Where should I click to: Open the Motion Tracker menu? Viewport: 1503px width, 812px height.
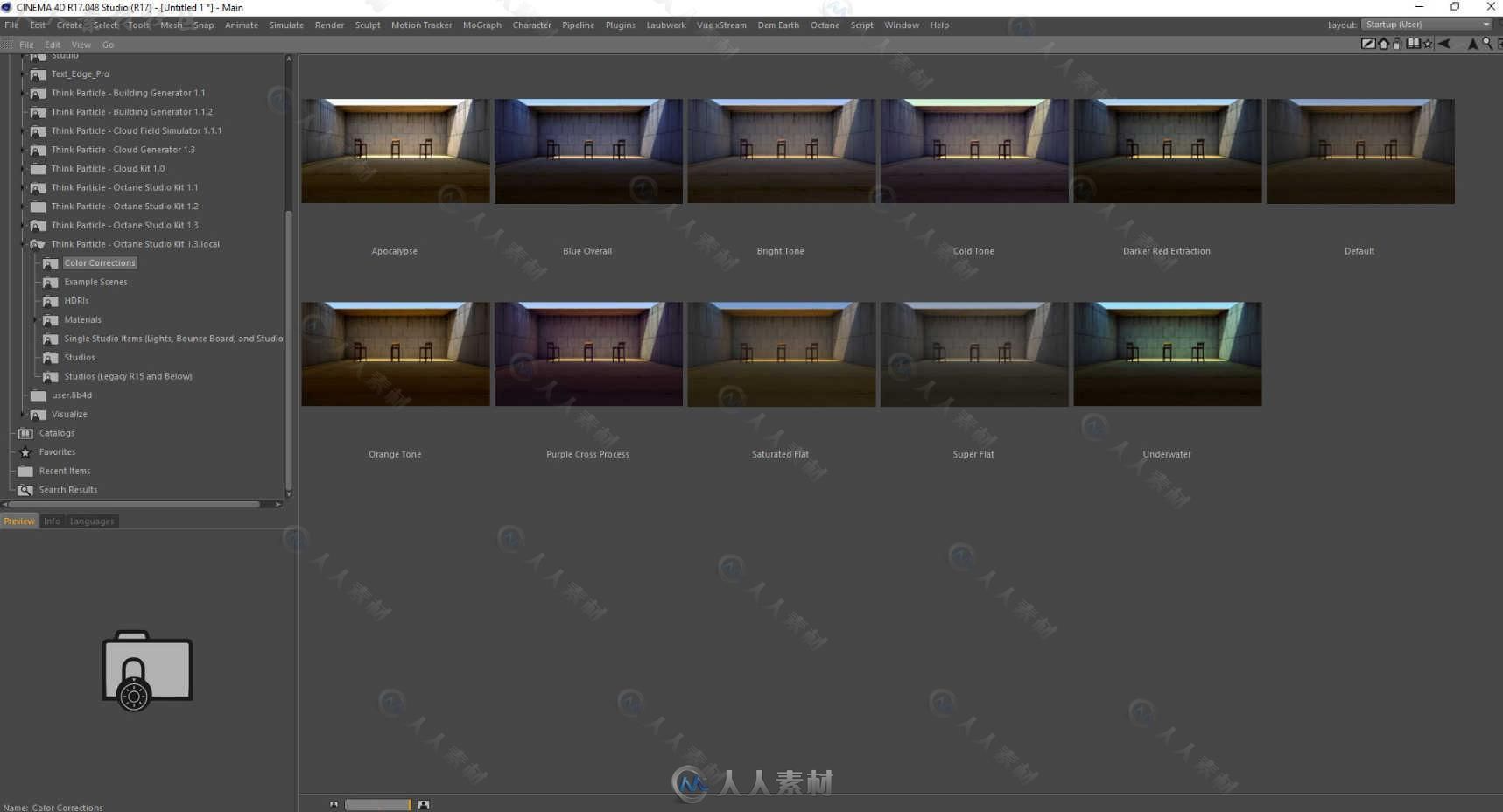click(421, 25)
